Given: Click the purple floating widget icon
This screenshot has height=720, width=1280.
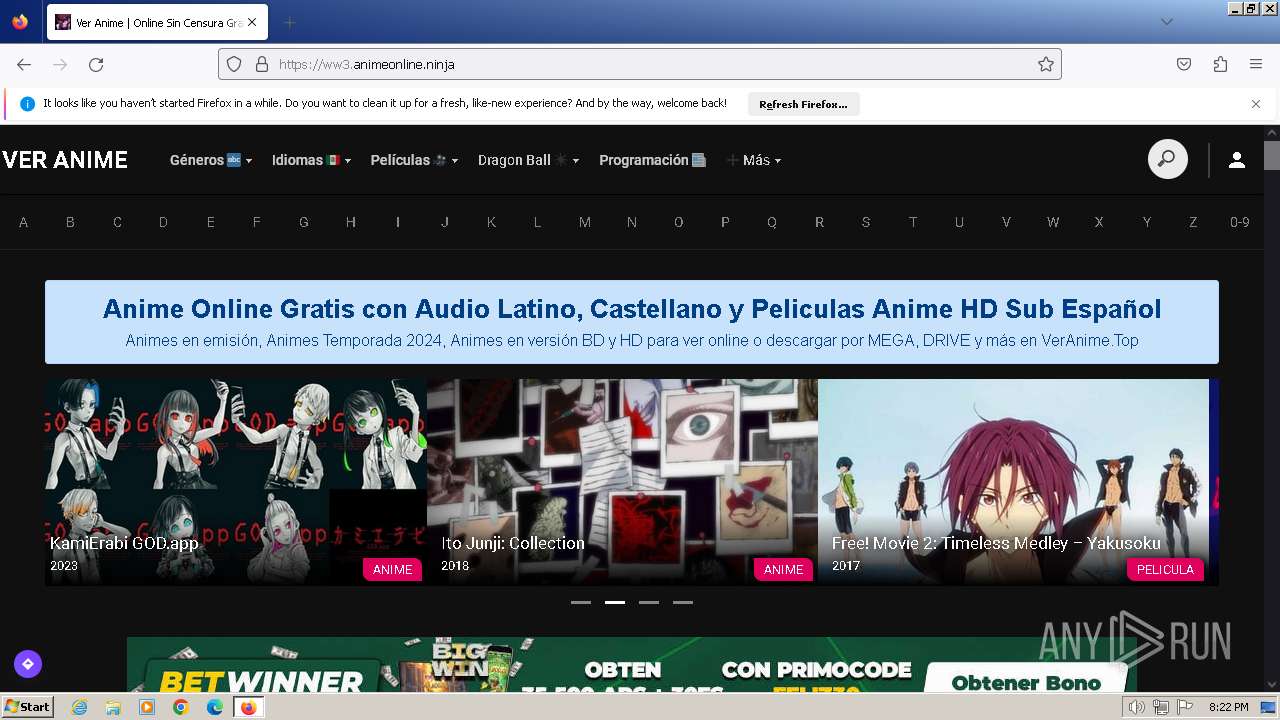Looking at the screenshot, I should click(28, 663).
